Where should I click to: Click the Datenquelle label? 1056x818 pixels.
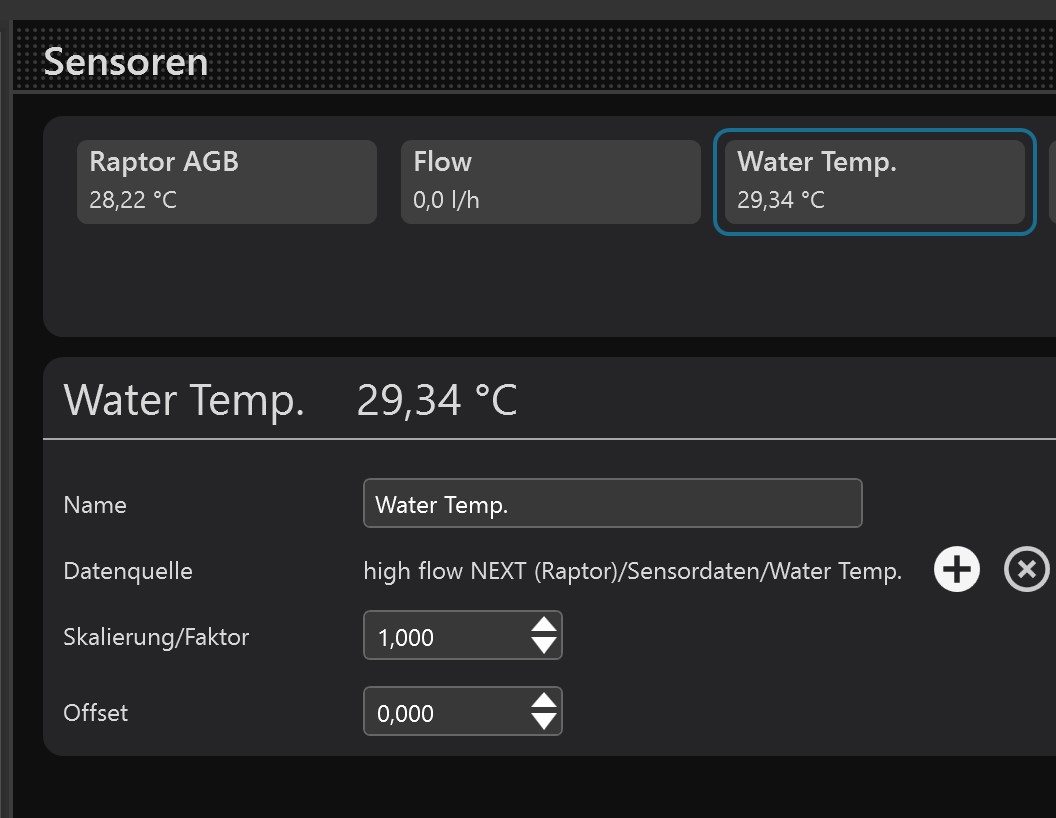(128, 571)
